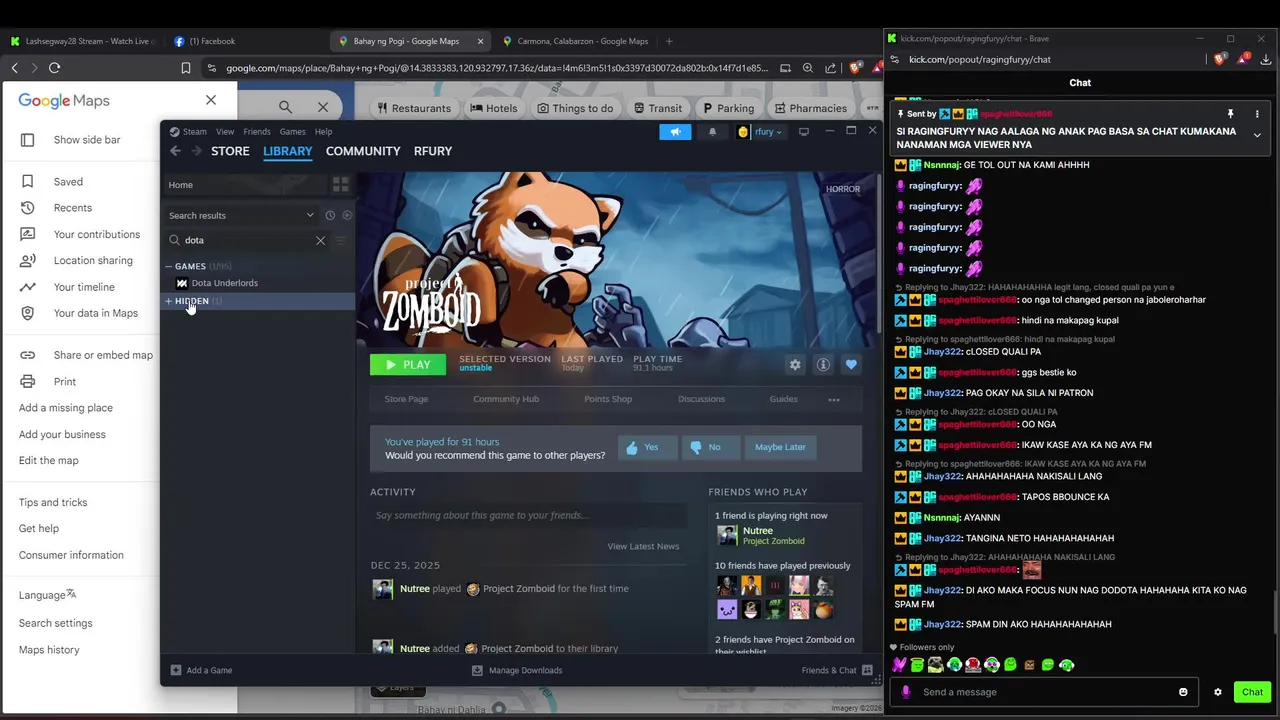
Task: Click Maybe Later recommendation button
Action: click(x=780, y=447)
